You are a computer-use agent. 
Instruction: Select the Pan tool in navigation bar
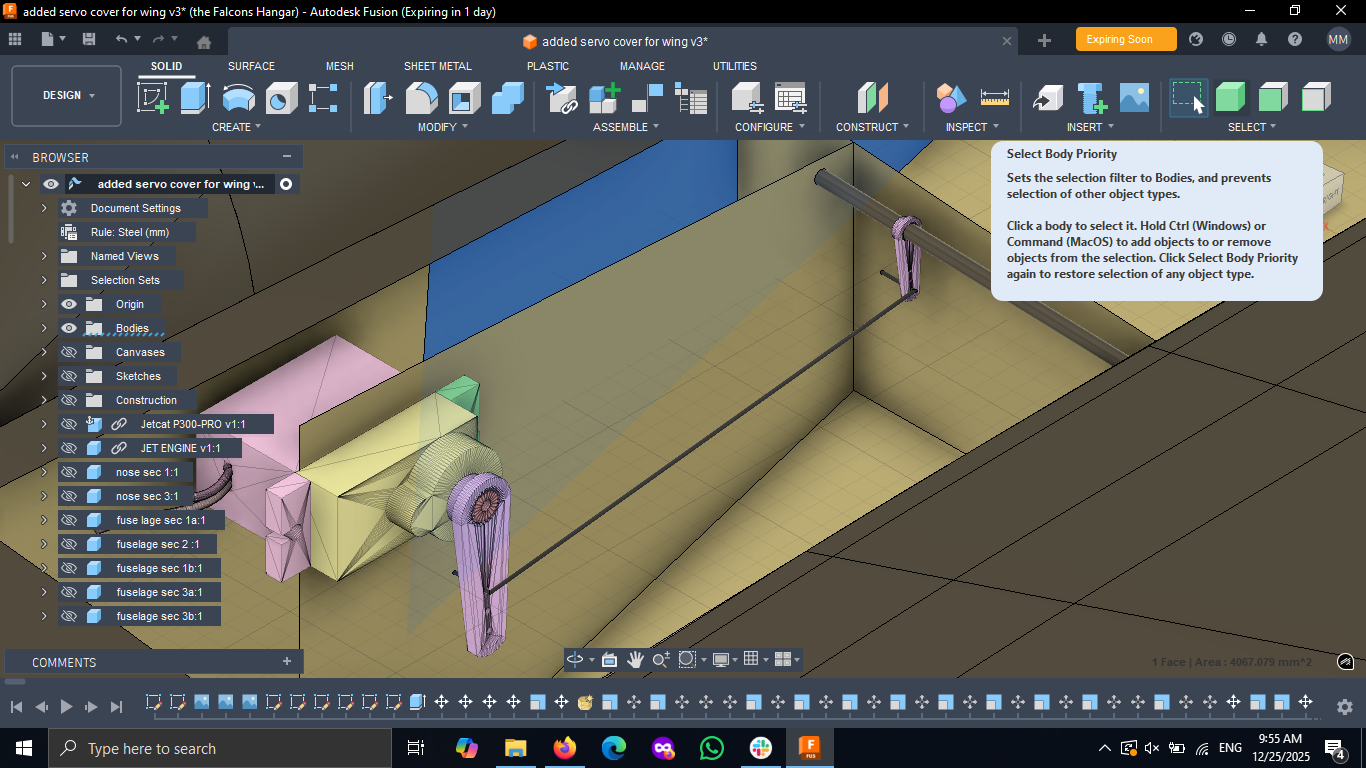coord(635,660)
